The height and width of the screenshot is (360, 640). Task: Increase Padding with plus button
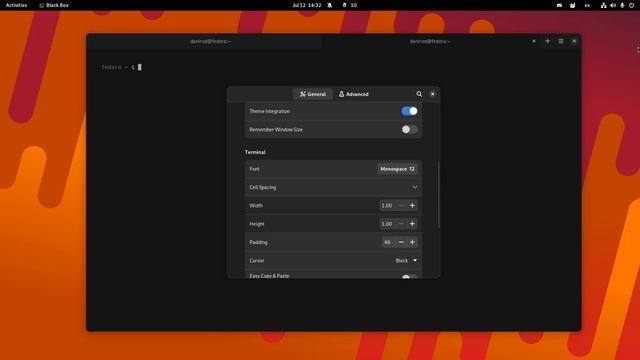412,242
